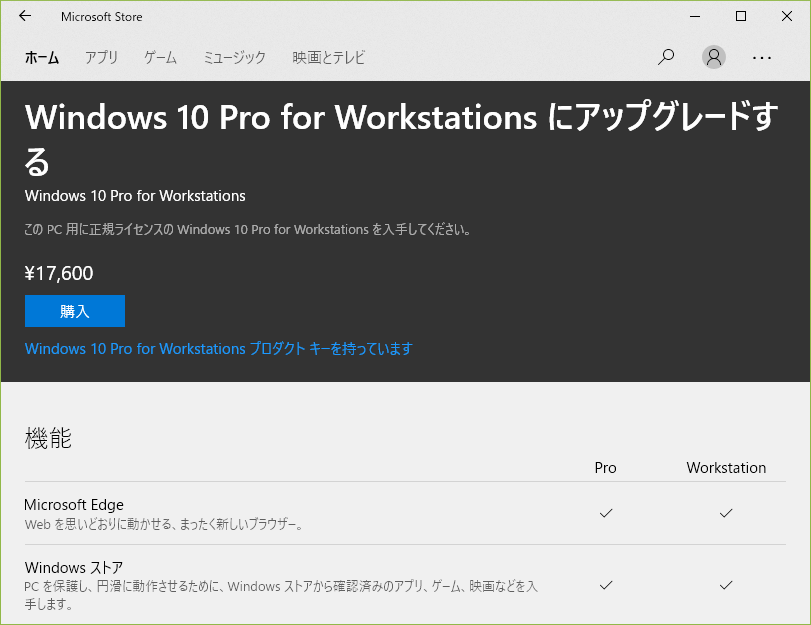This screenshot has width=811, height=625.
Task: Go back using the arrow in the title bar
Action: [x=25, y=16]
